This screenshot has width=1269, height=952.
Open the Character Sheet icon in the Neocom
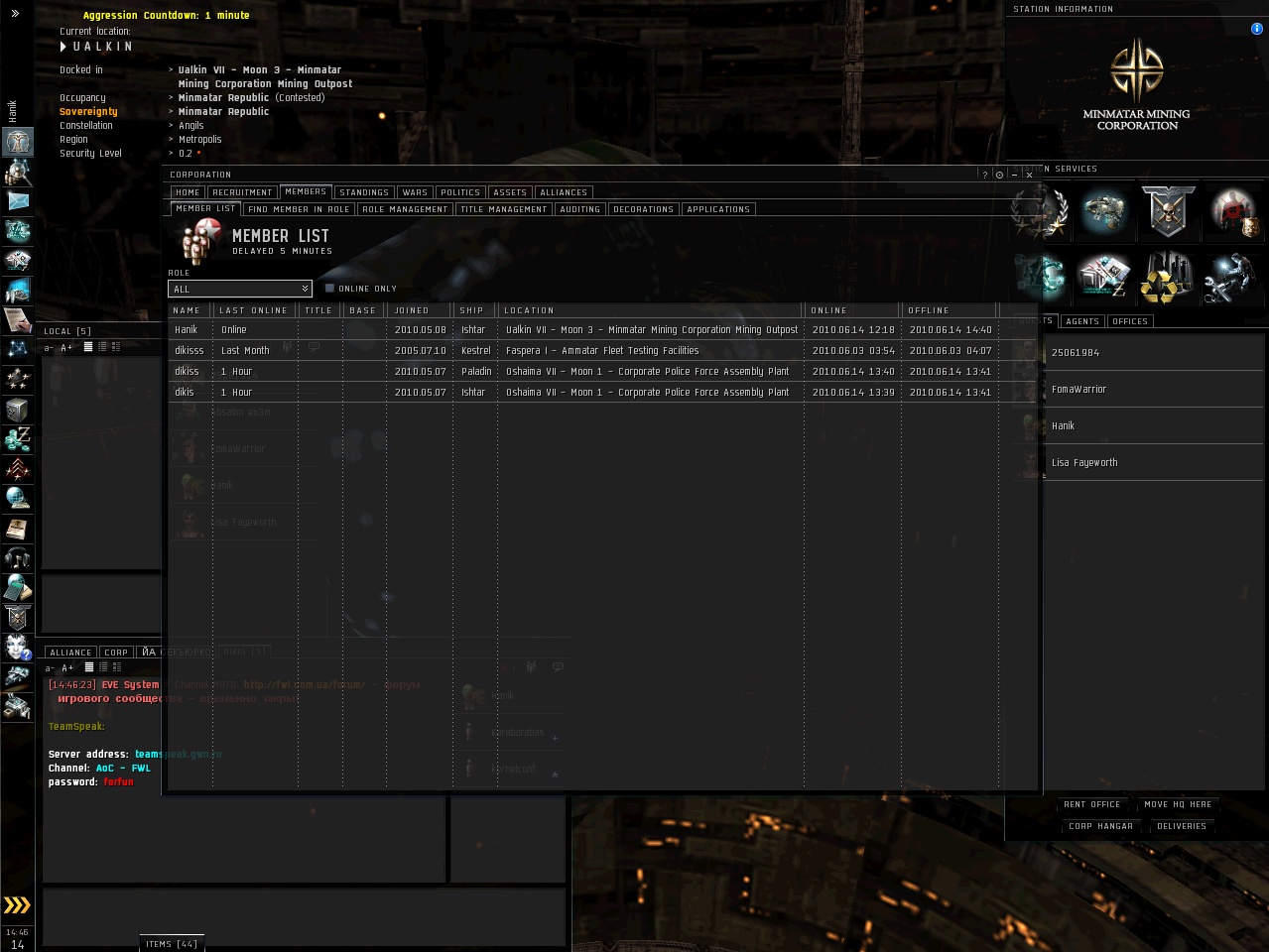(x=17, y=142)
